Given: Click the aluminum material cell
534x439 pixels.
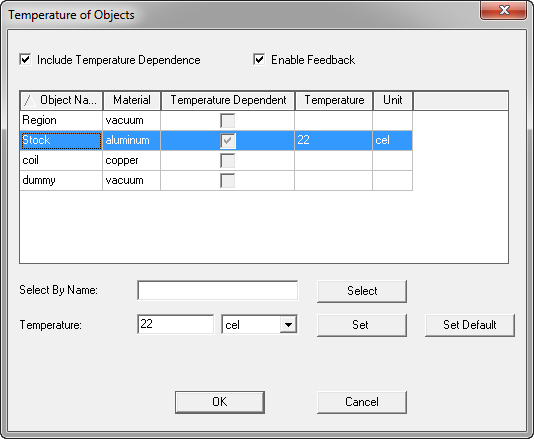Looking at the screenshot, I should (131, 140).
